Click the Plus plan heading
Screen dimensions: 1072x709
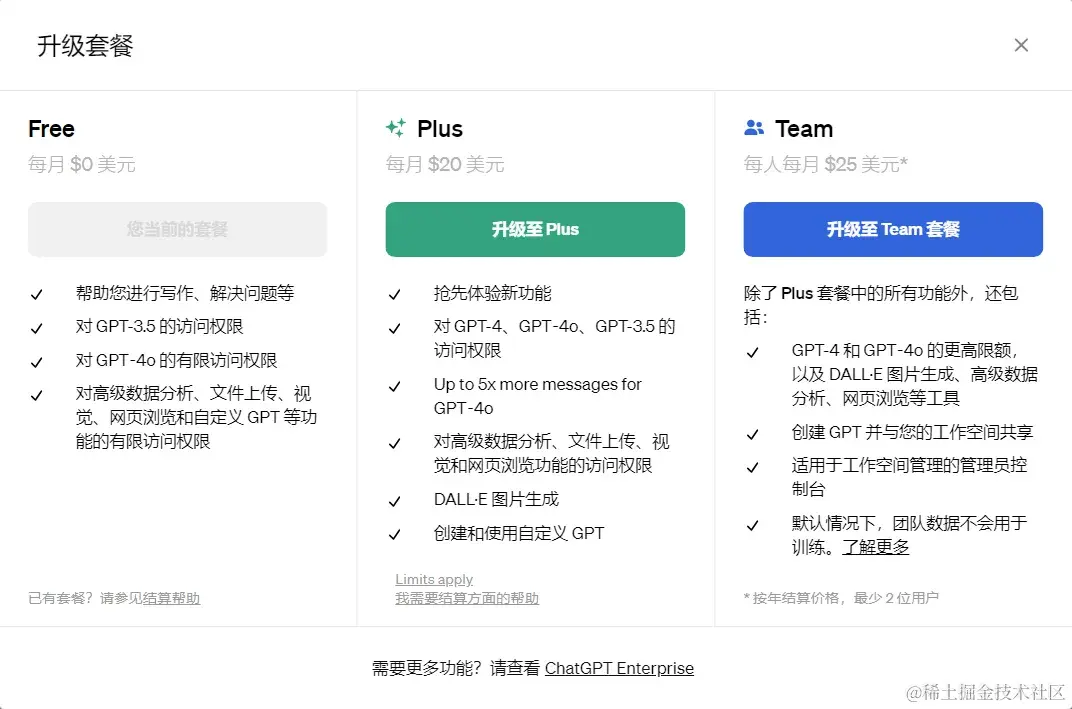pos(440,129)
